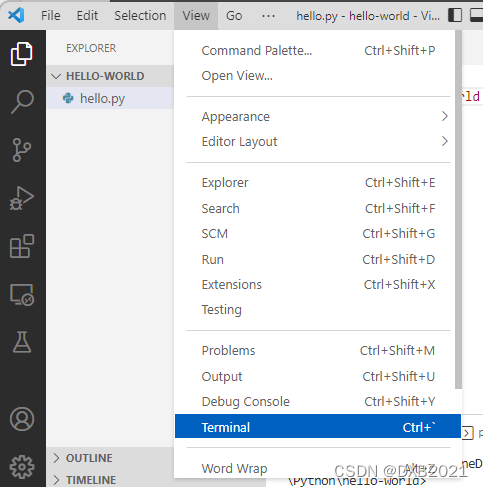Open hello.py in the explorer tree
The image size is (483, 487).
pyautogui.click(x=110, y=98)
